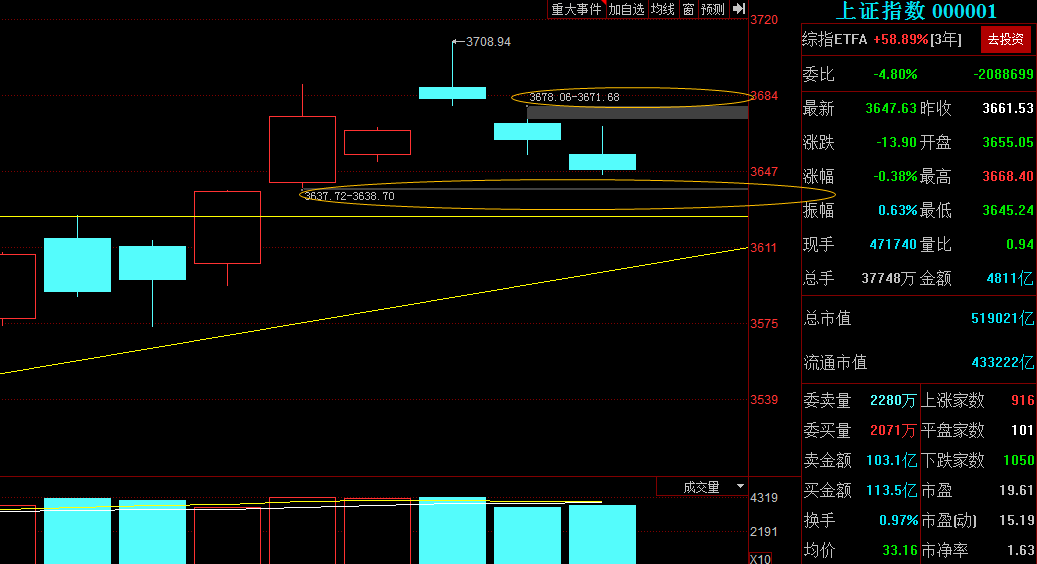Click the 3637.72-3638.70 gap label
This screenshot has width=1037, height=564.
click(x=349, y=196)
